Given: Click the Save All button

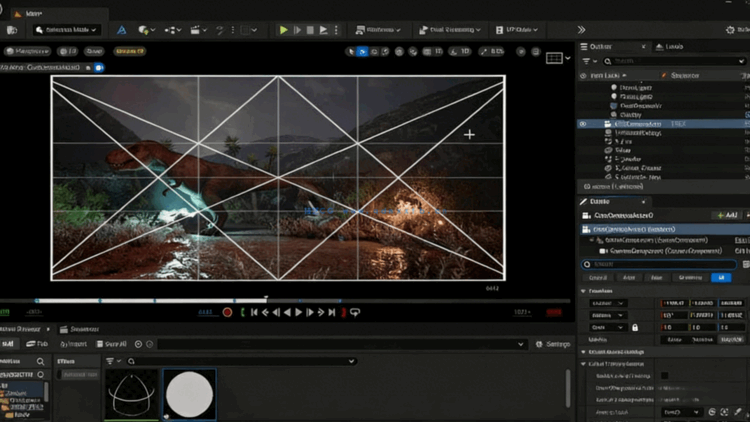Looking at the screenshot, I should click(111, 344).
